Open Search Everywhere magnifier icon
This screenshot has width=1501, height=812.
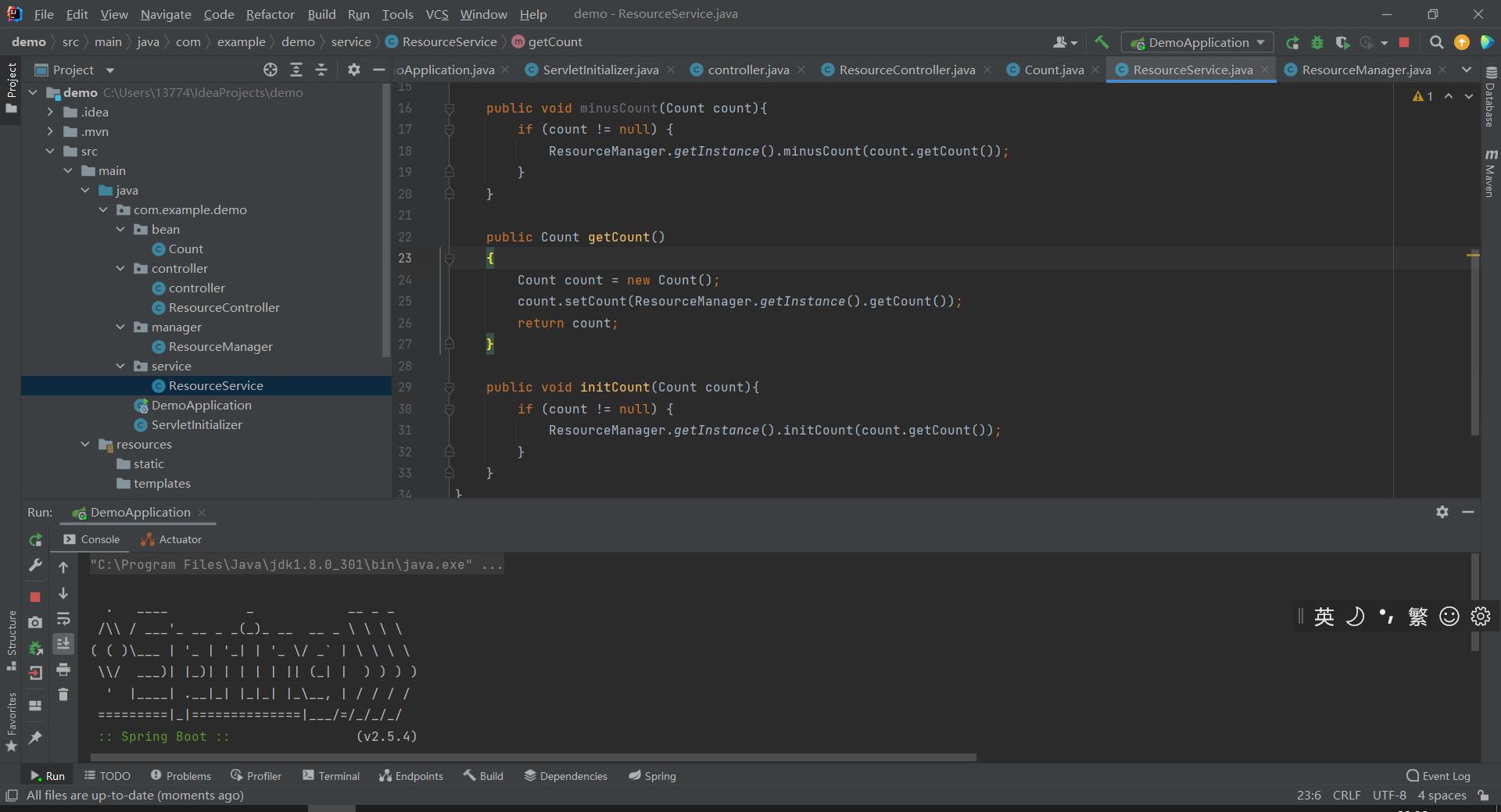pos(1436,42)
